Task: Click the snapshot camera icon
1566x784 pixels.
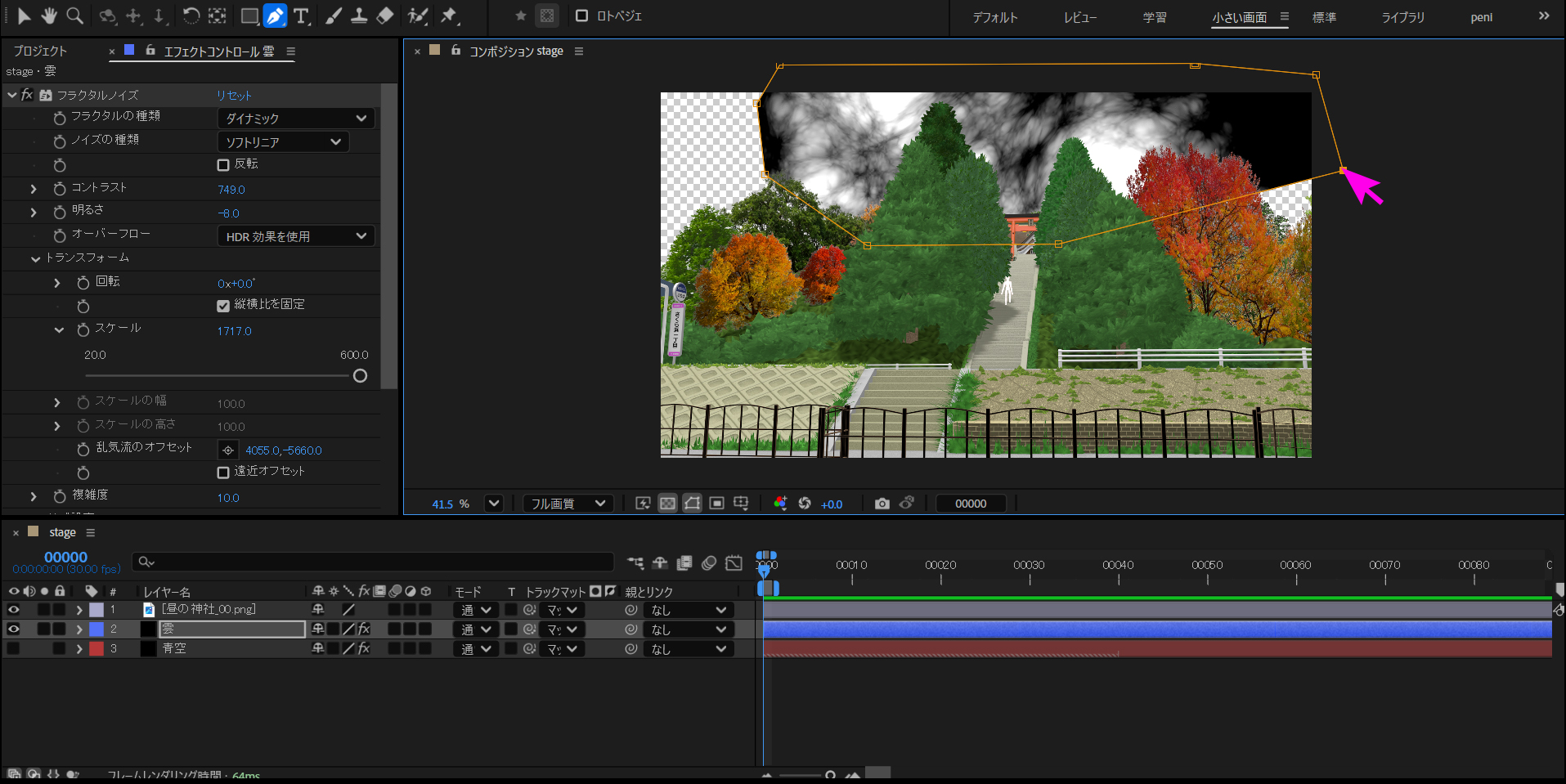Action: pos(882,504)
